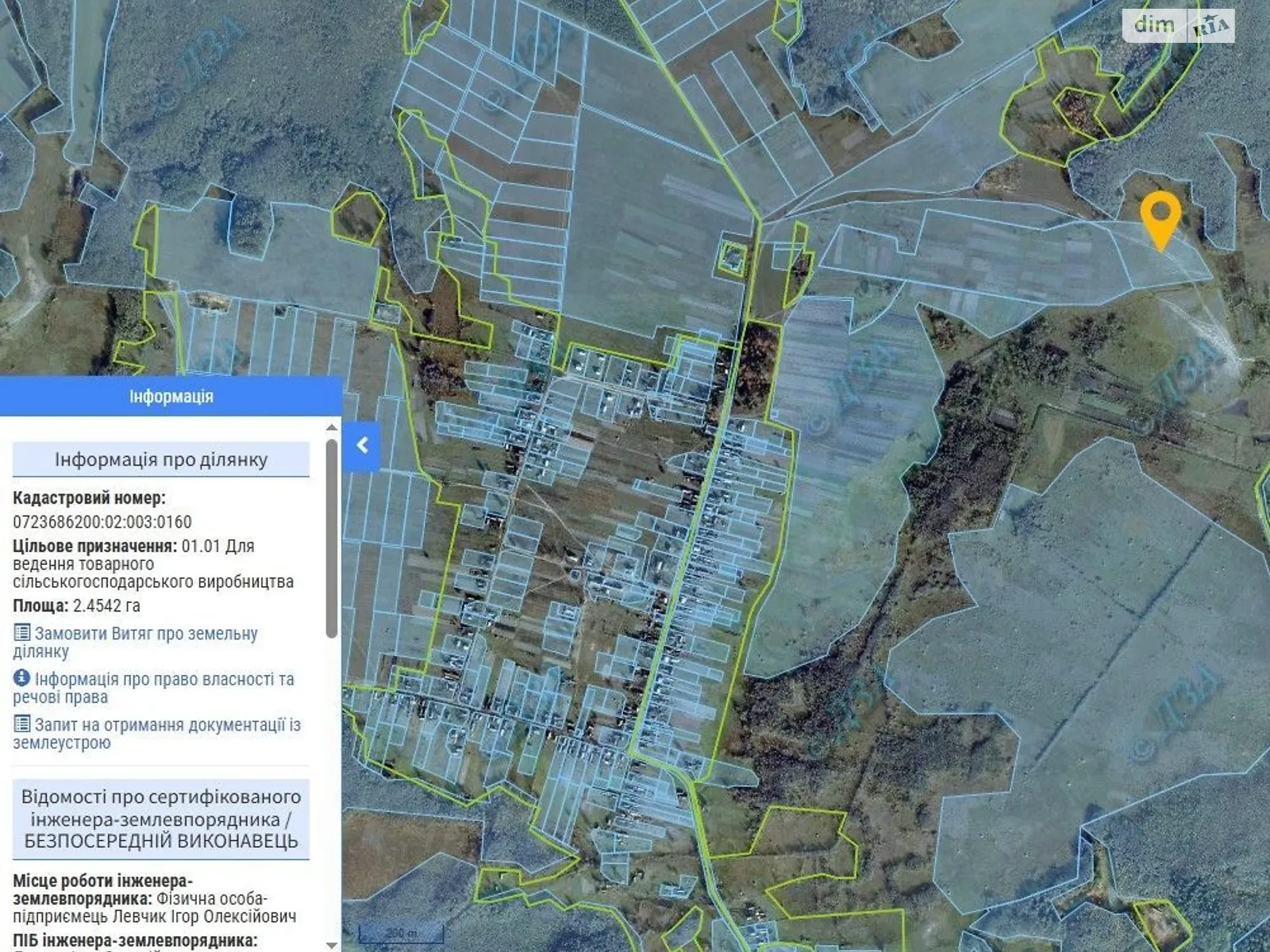The height and width of the screenshot is (952, 1270).
Task: Click the RIA logo in the watermark
Action: tap(1210, 26)
